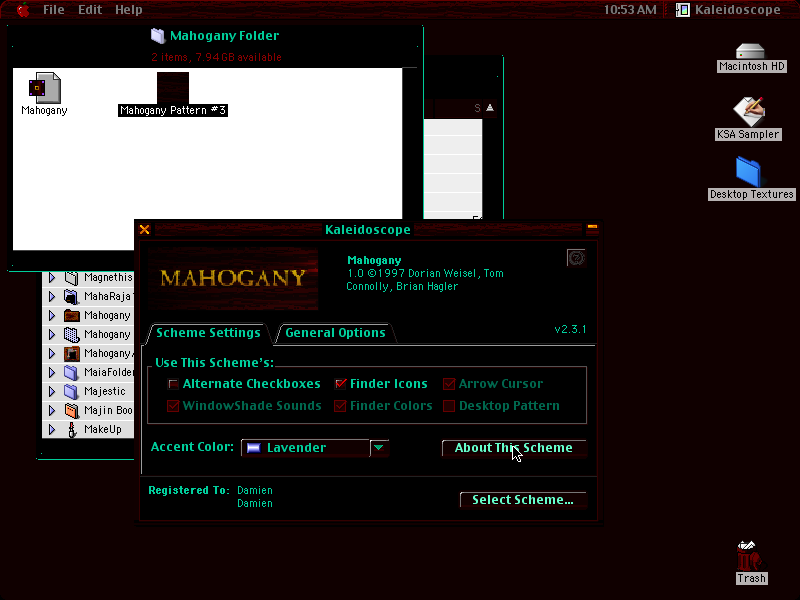The height and width of the screenshot is (600, 800).
Task: Click the 10:53 AM menu bar clock
Action: (x=630, y=10)
